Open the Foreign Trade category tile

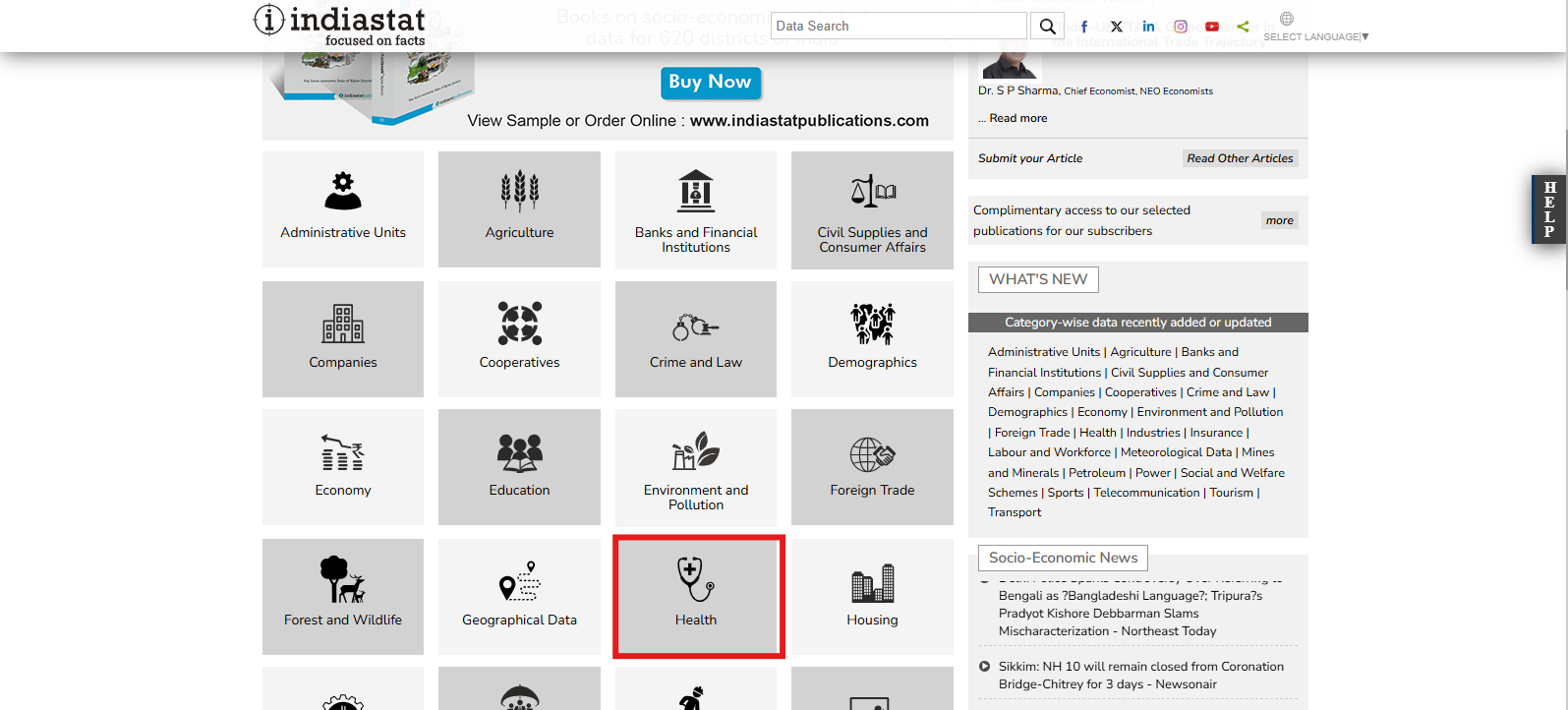click(x=872, y=467)
